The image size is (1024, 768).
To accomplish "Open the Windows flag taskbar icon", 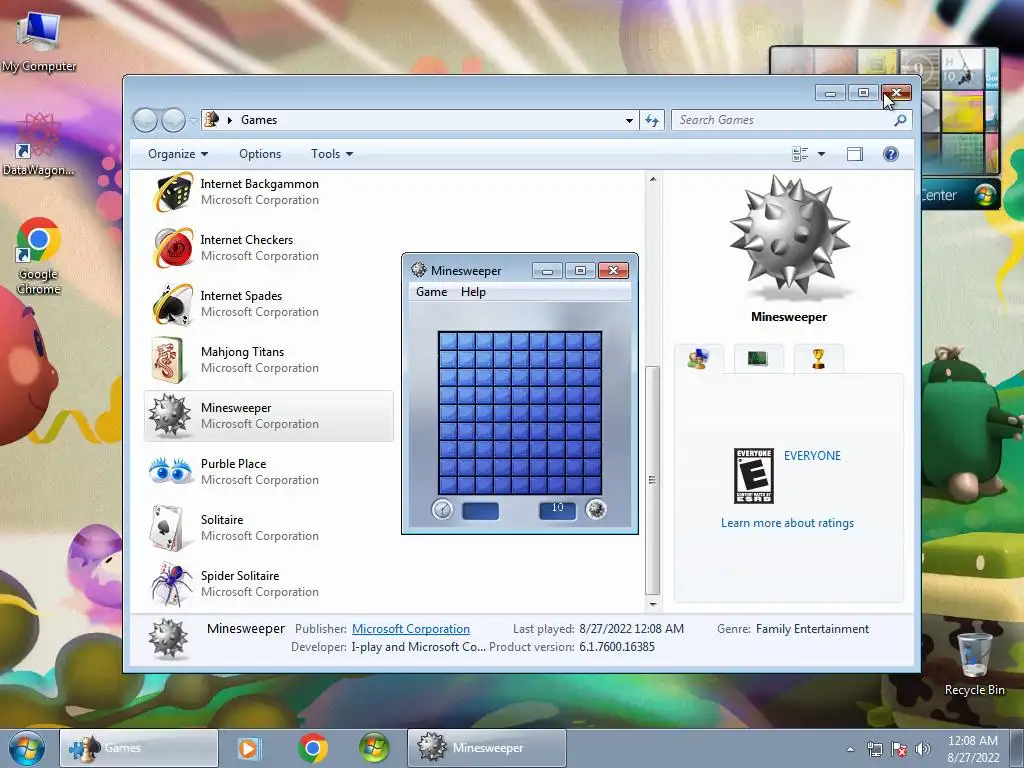I will pos(373,748).
